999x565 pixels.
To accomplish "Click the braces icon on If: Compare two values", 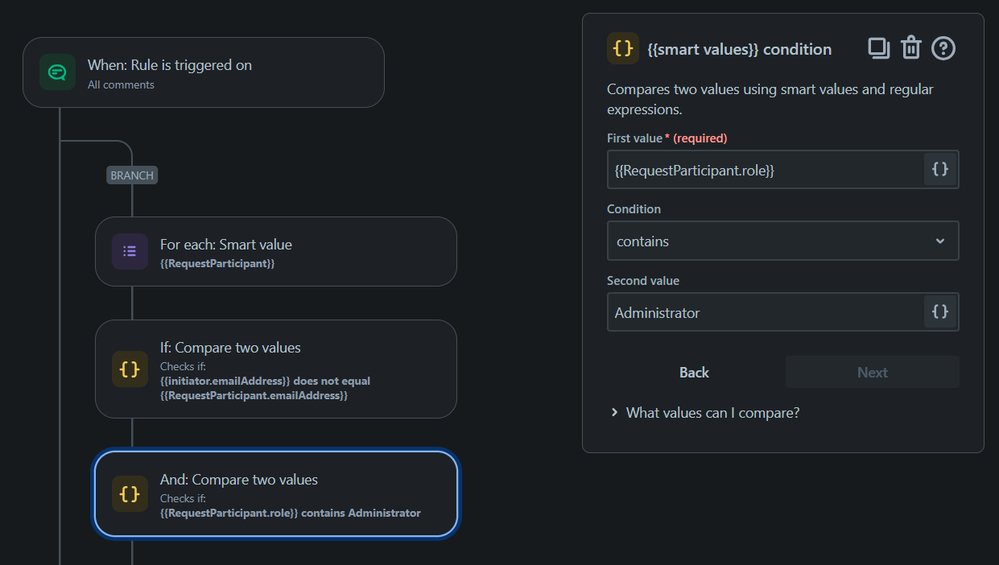I will (130, 369).
